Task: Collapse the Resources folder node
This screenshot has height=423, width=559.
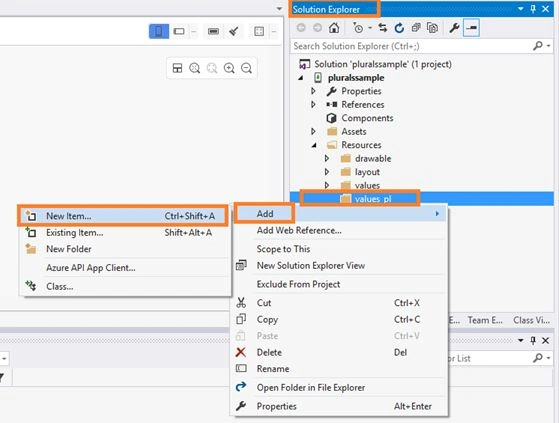Action: [314, 145]
